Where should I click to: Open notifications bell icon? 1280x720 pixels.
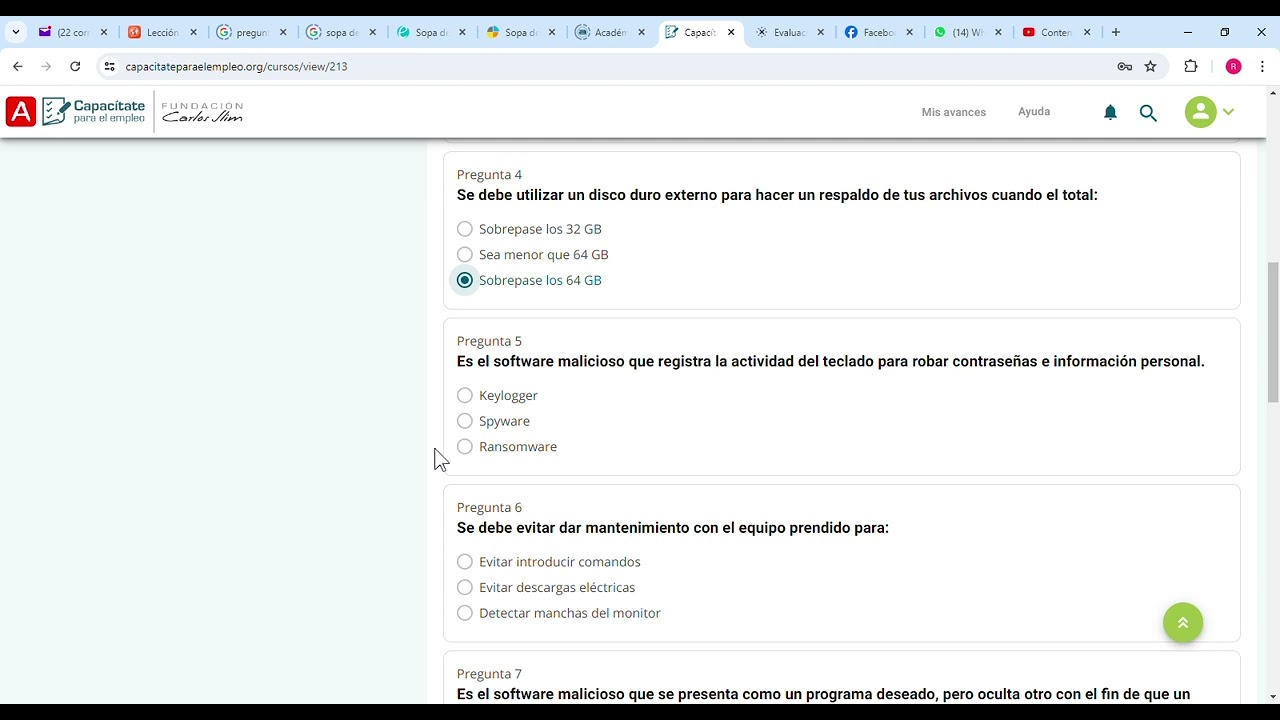point(1110,112)
